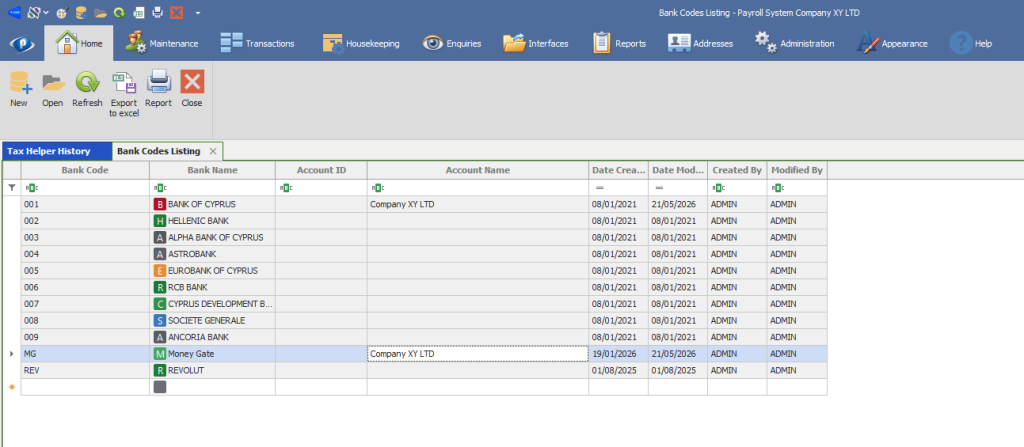Click the New bank code button

tap(19, 89)
